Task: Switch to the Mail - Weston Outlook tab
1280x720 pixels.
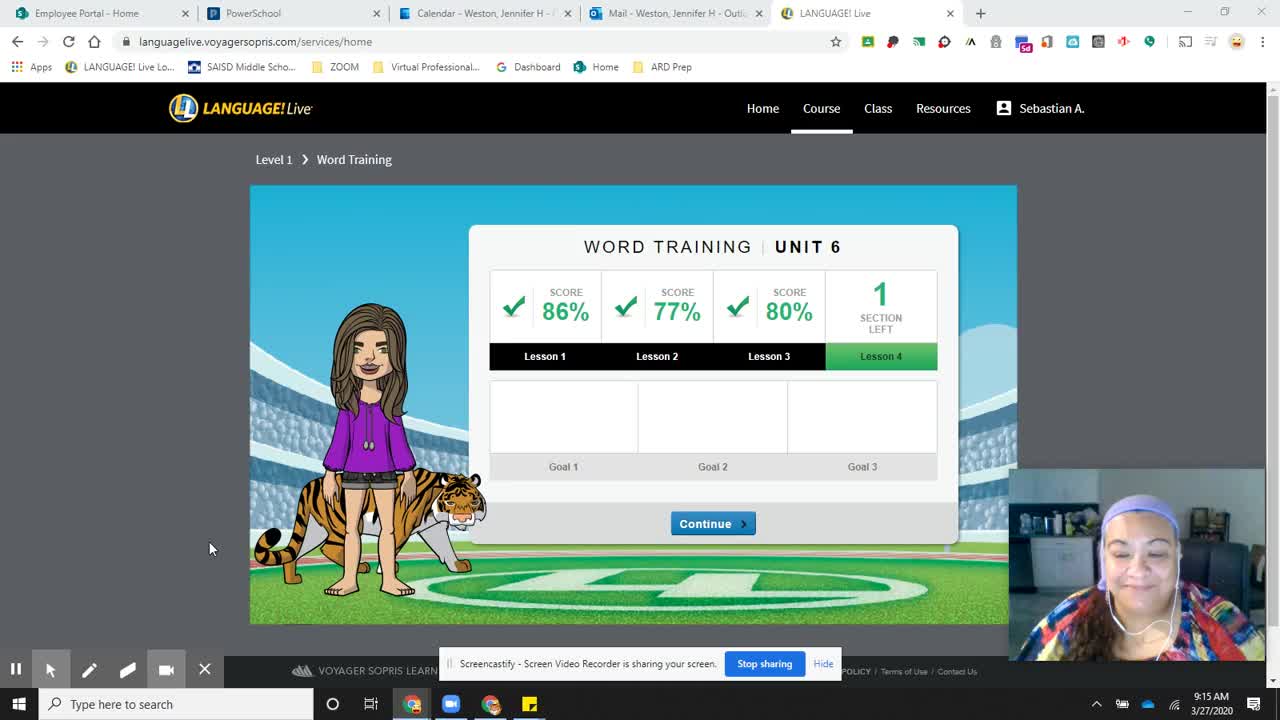Action: point(675,13)
